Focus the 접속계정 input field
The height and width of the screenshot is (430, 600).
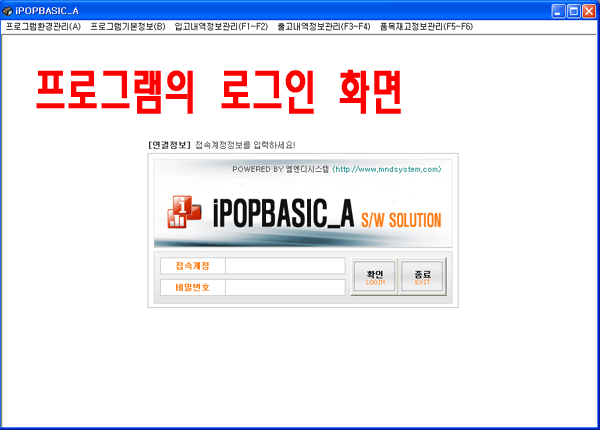tap(285, 266)
